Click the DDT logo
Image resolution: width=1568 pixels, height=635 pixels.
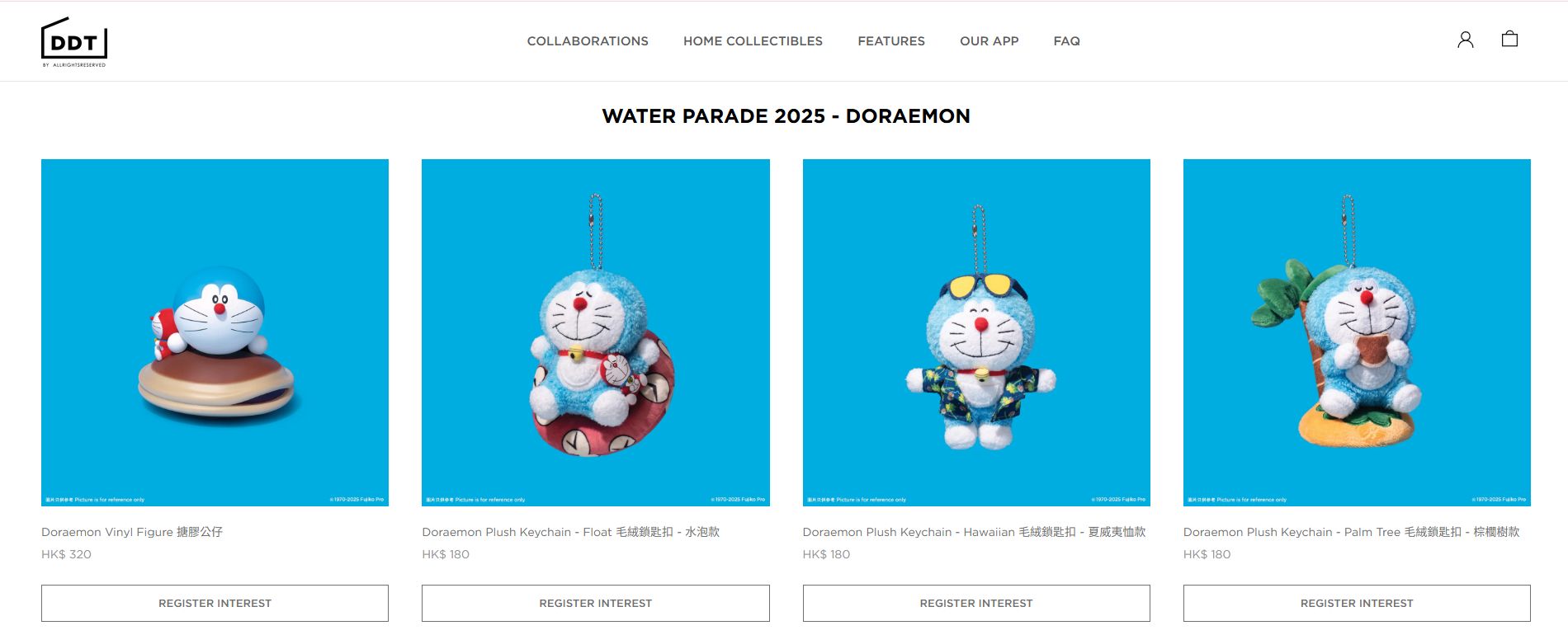74,42
